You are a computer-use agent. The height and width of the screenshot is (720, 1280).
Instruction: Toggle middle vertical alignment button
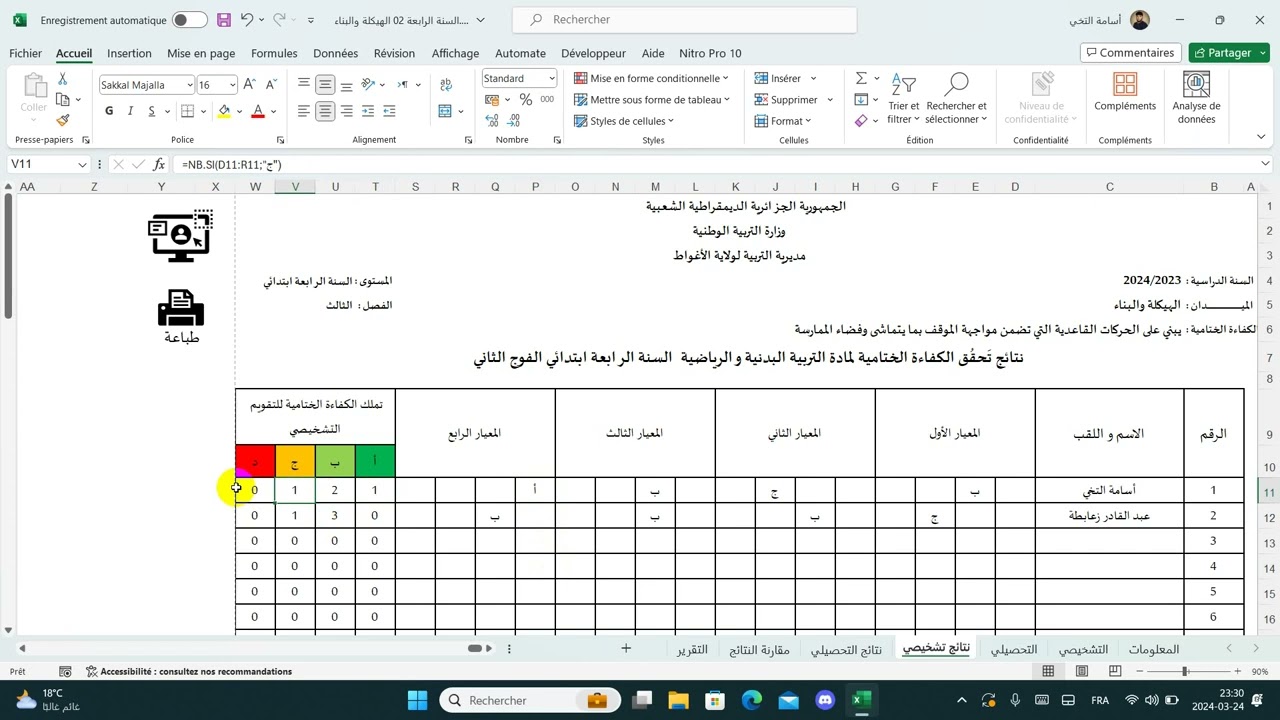[x=325, y=85]
